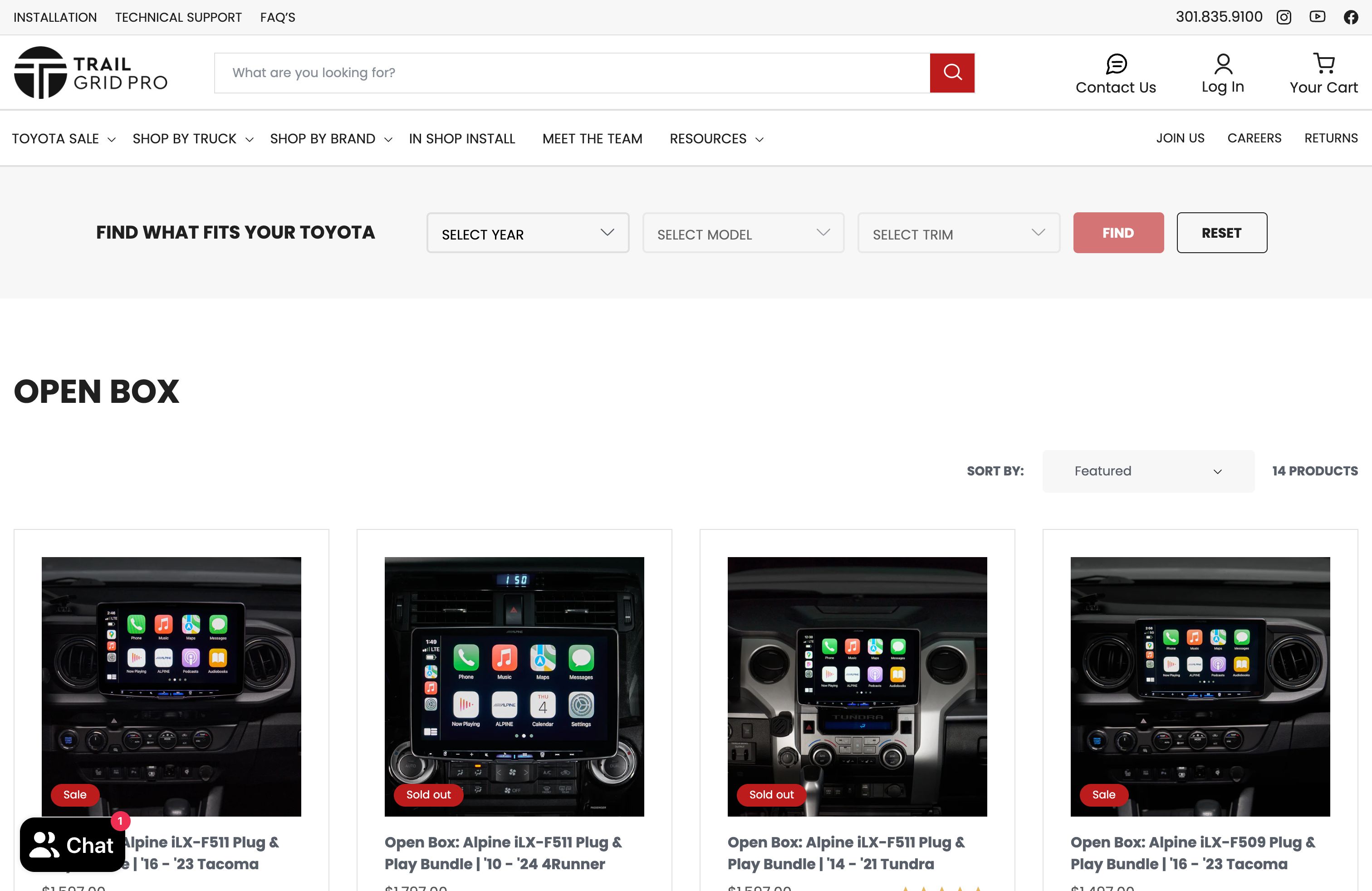The image size is (1372, 891).
Task: Click the FIND button
Action: (1118, 233)
